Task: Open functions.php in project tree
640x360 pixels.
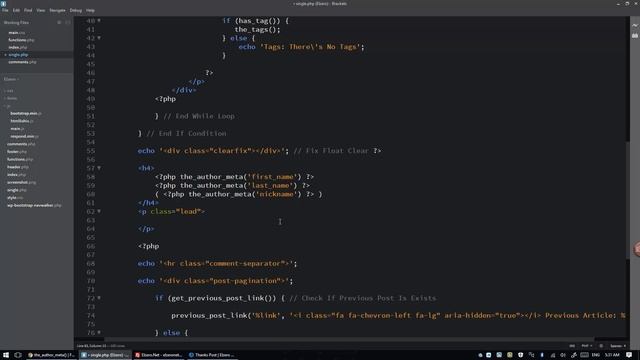Action: 20,160
